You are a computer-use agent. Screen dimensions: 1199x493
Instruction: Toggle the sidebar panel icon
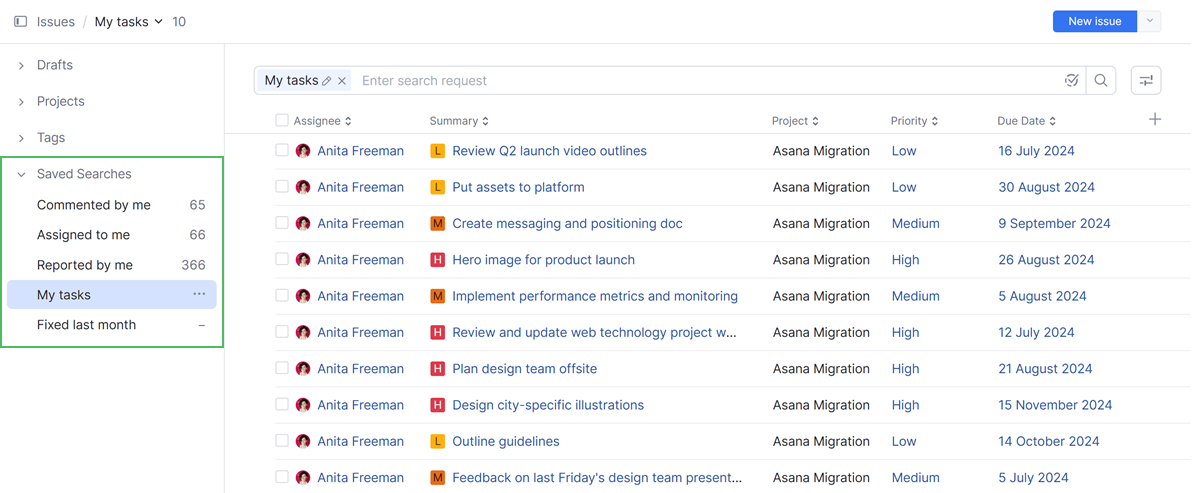20,21
